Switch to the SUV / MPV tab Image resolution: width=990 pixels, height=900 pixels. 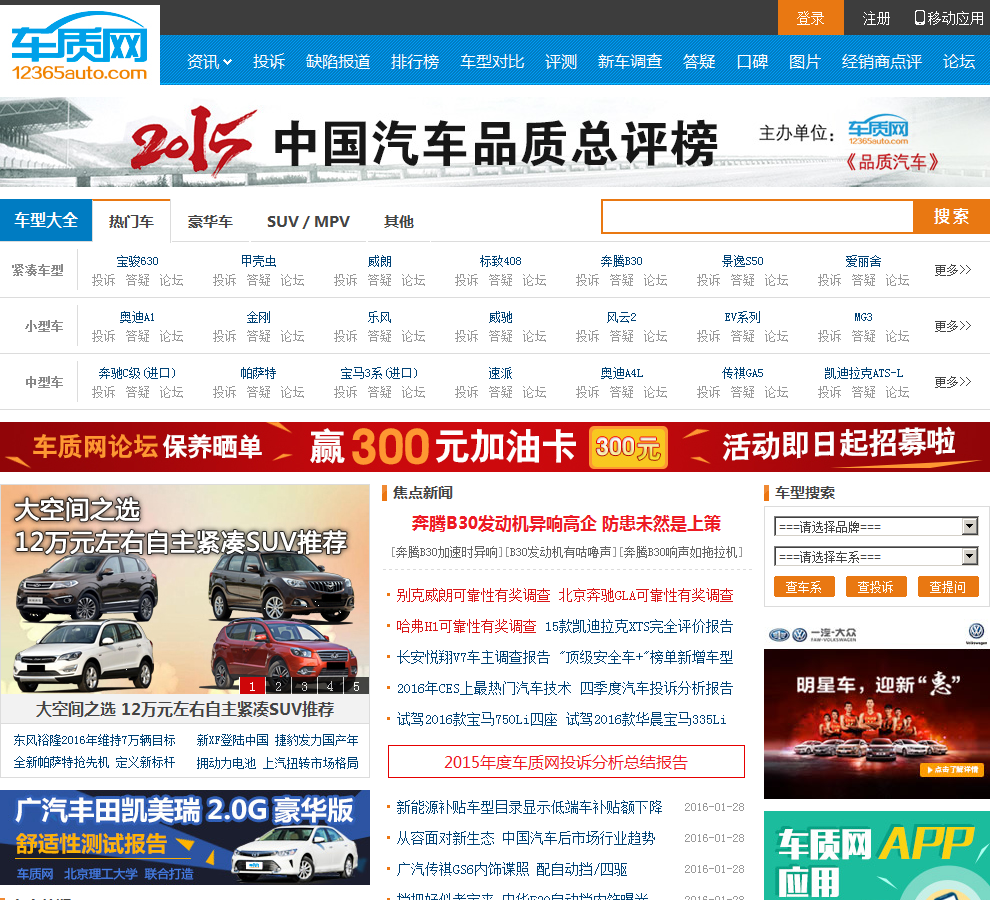308,221
